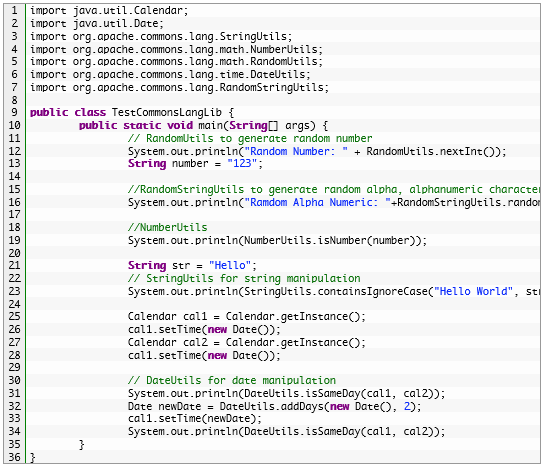This screenshot has height=468, width=545.
Task: Click the isSameDay call on line 34
Action: pyautogui.click(x=341, y=431)
